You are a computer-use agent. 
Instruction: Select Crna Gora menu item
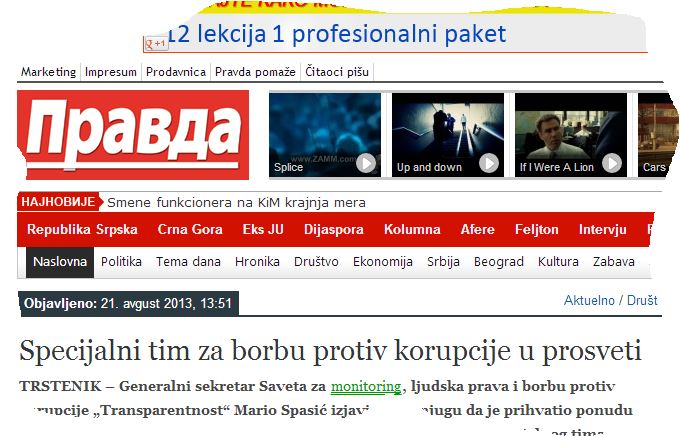point(190,229)
